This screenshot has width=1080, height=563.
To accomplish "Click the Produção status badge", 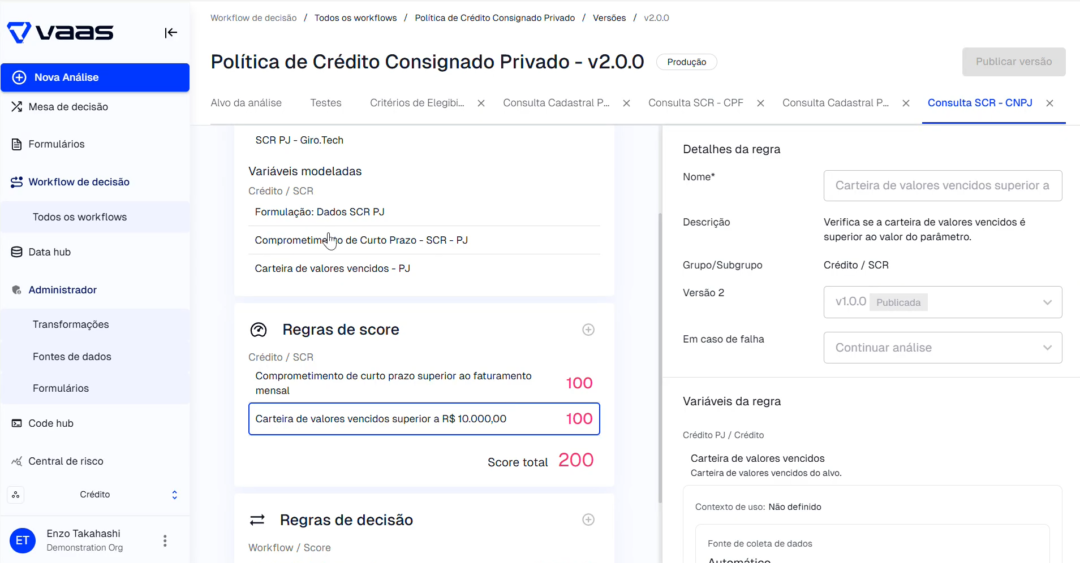I will pyautogui.click(x=686, y=62).
